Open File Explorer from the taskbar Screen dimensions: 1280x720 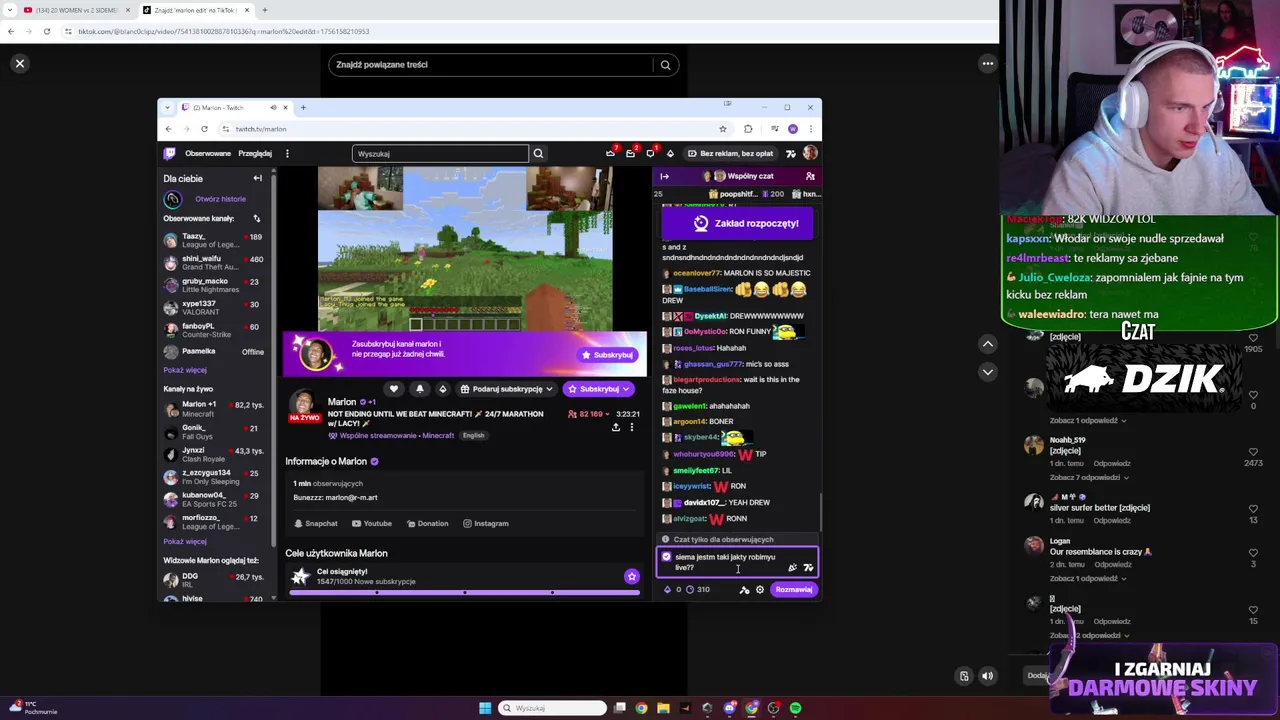tap(663, 708)
